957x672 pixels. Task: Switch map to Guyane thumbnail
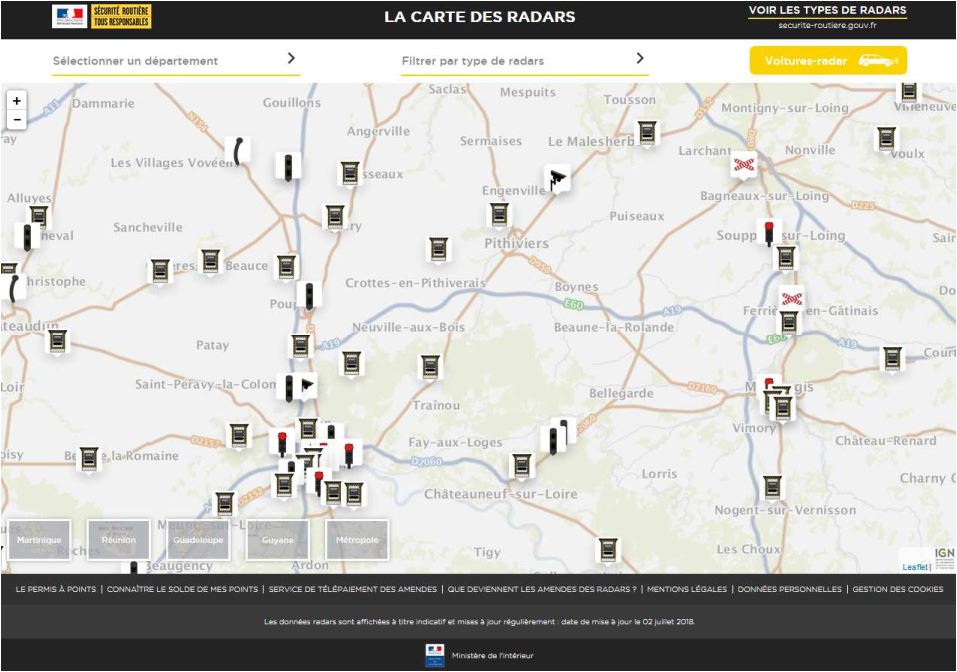tap(278, 540)
